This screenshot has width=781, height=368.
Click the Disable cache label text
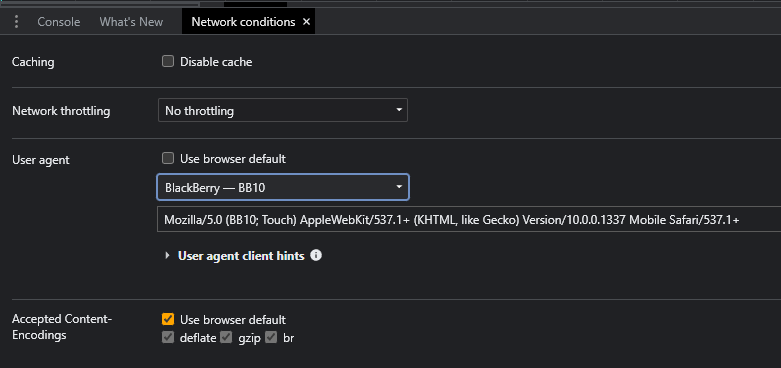click(216, 62)
